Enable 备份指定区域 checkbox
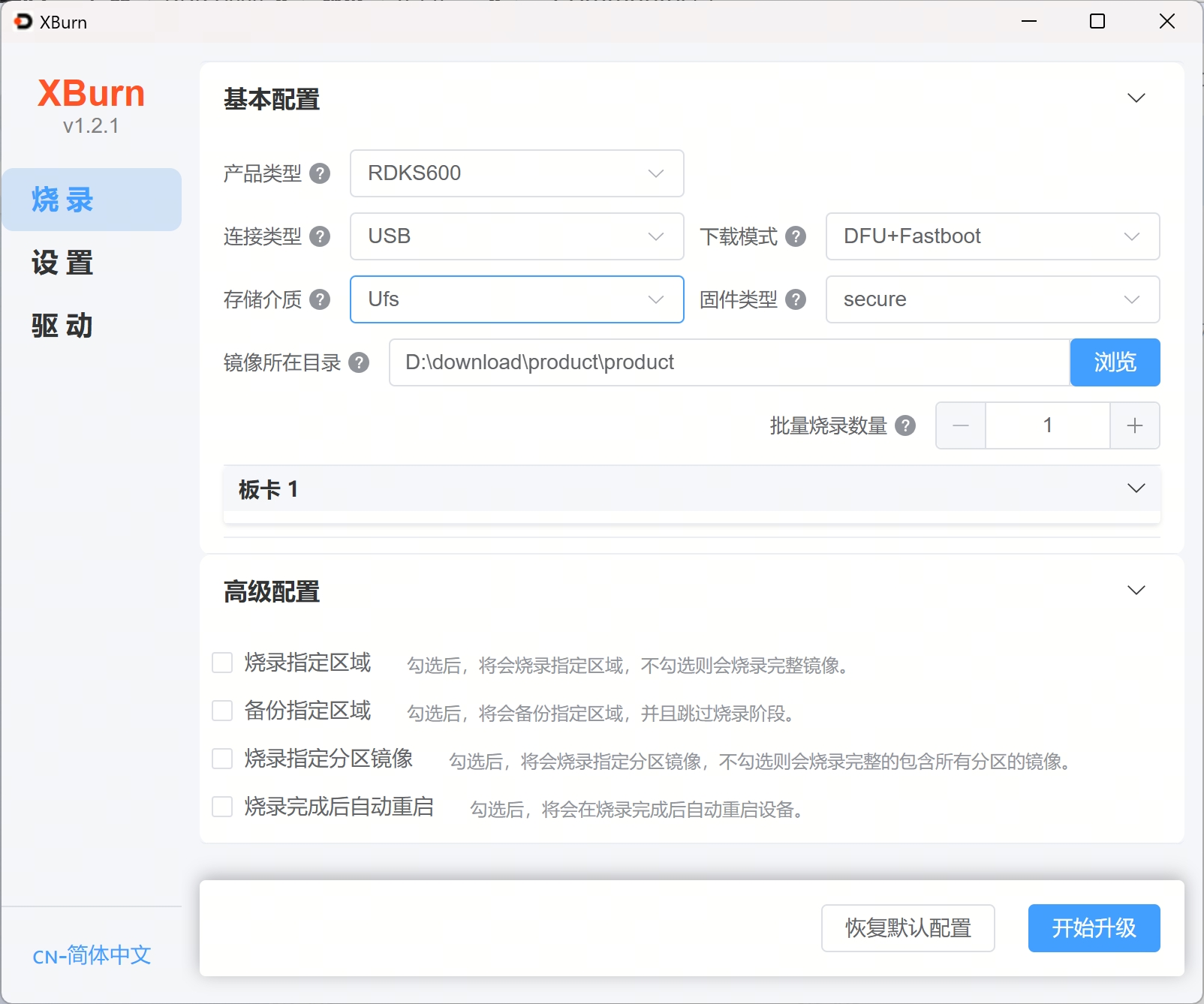The image size is (1204, 1004). click(x=222, y=711)
